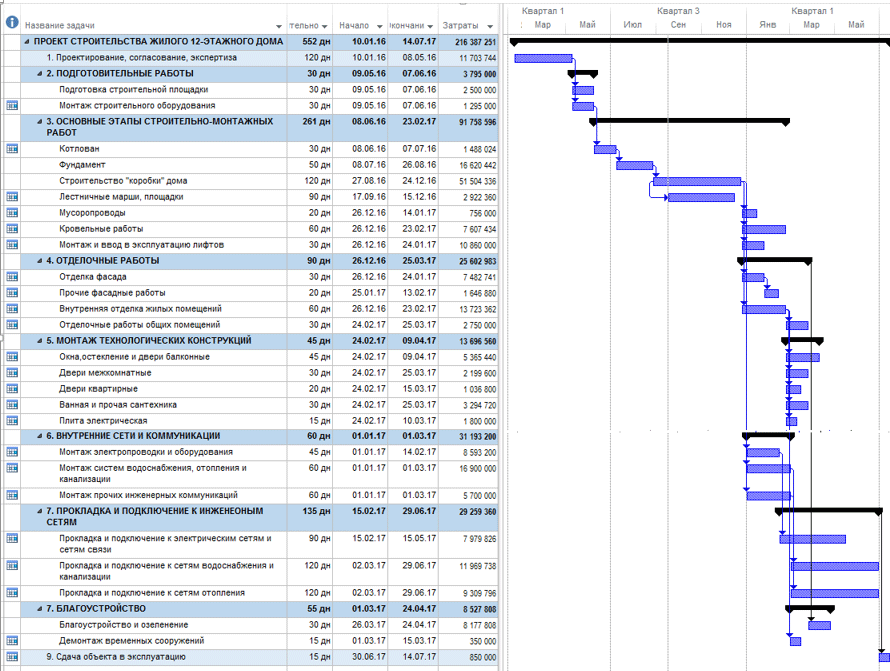Open the Название задачи column filter dropdown
890x671 pixels.
point(278,26)
